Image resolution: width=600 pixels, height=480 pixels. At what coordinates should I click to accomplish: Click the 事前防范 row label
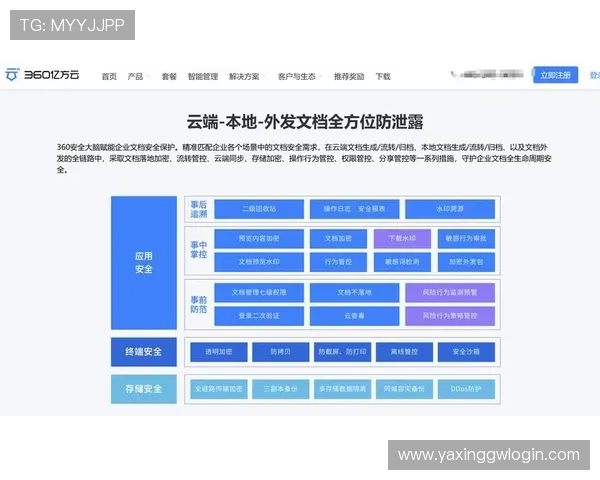coord(199,305)
